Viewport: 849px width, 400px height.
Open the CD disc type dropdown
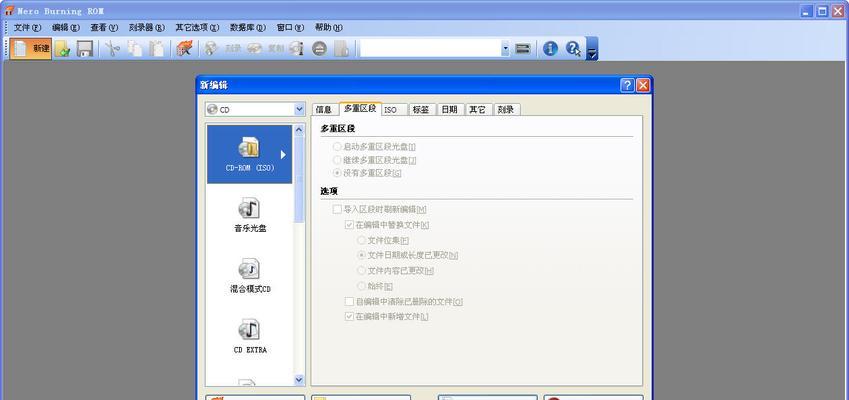299,109
